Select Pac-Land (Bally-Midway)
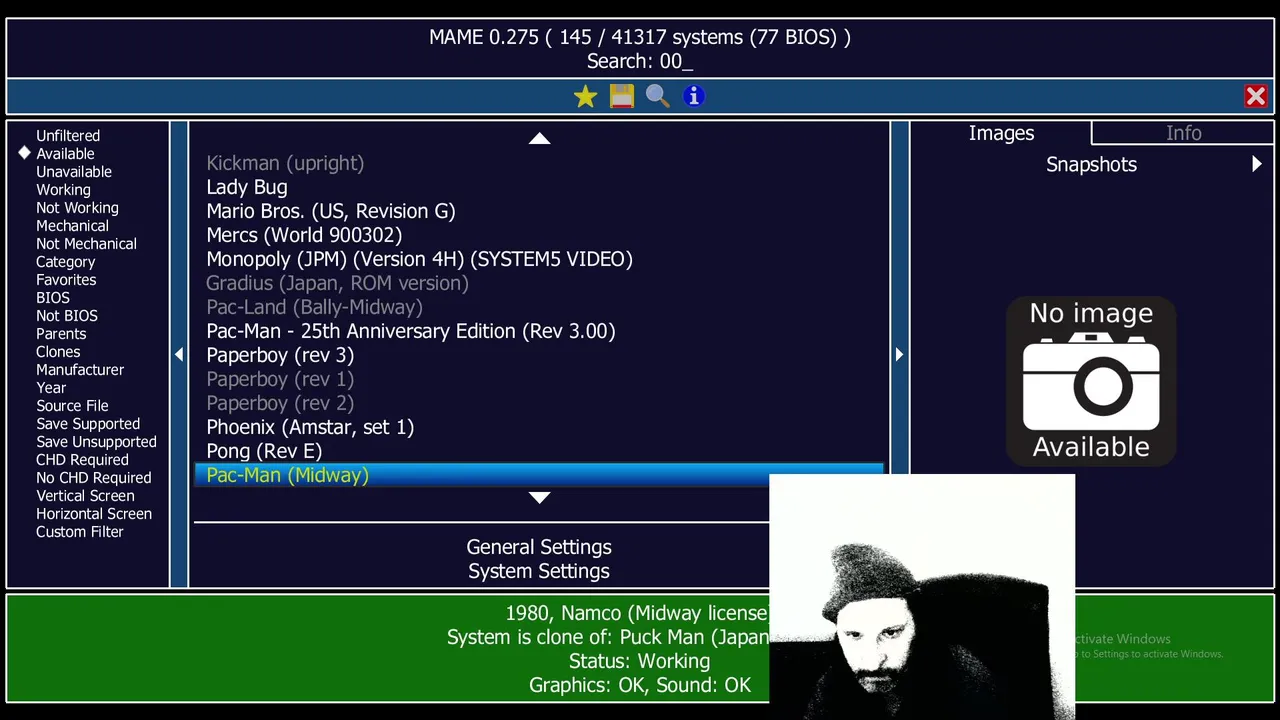 click(539, 307)
